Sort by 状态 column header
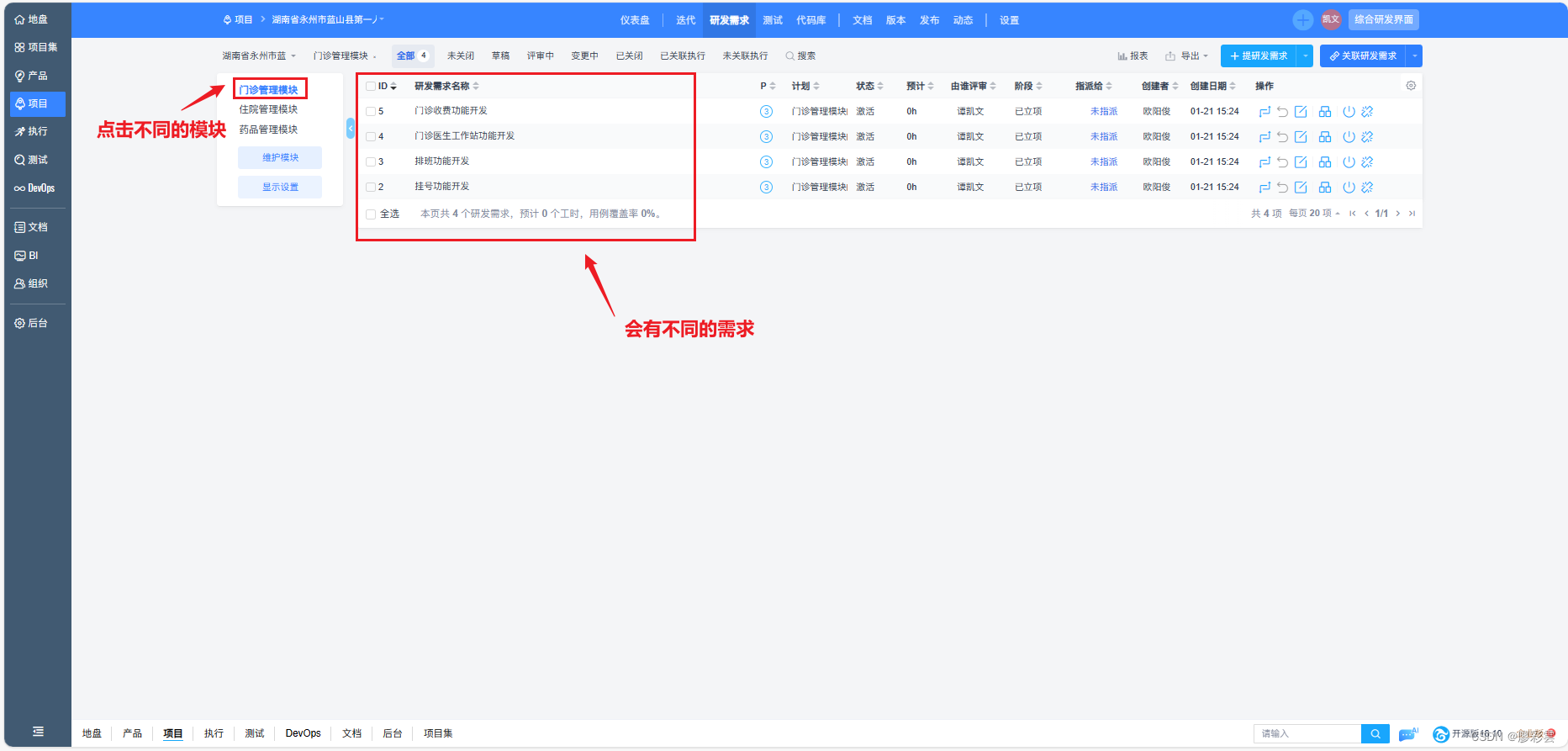Viewport: 1568px width, 751px height. point(869,86)
